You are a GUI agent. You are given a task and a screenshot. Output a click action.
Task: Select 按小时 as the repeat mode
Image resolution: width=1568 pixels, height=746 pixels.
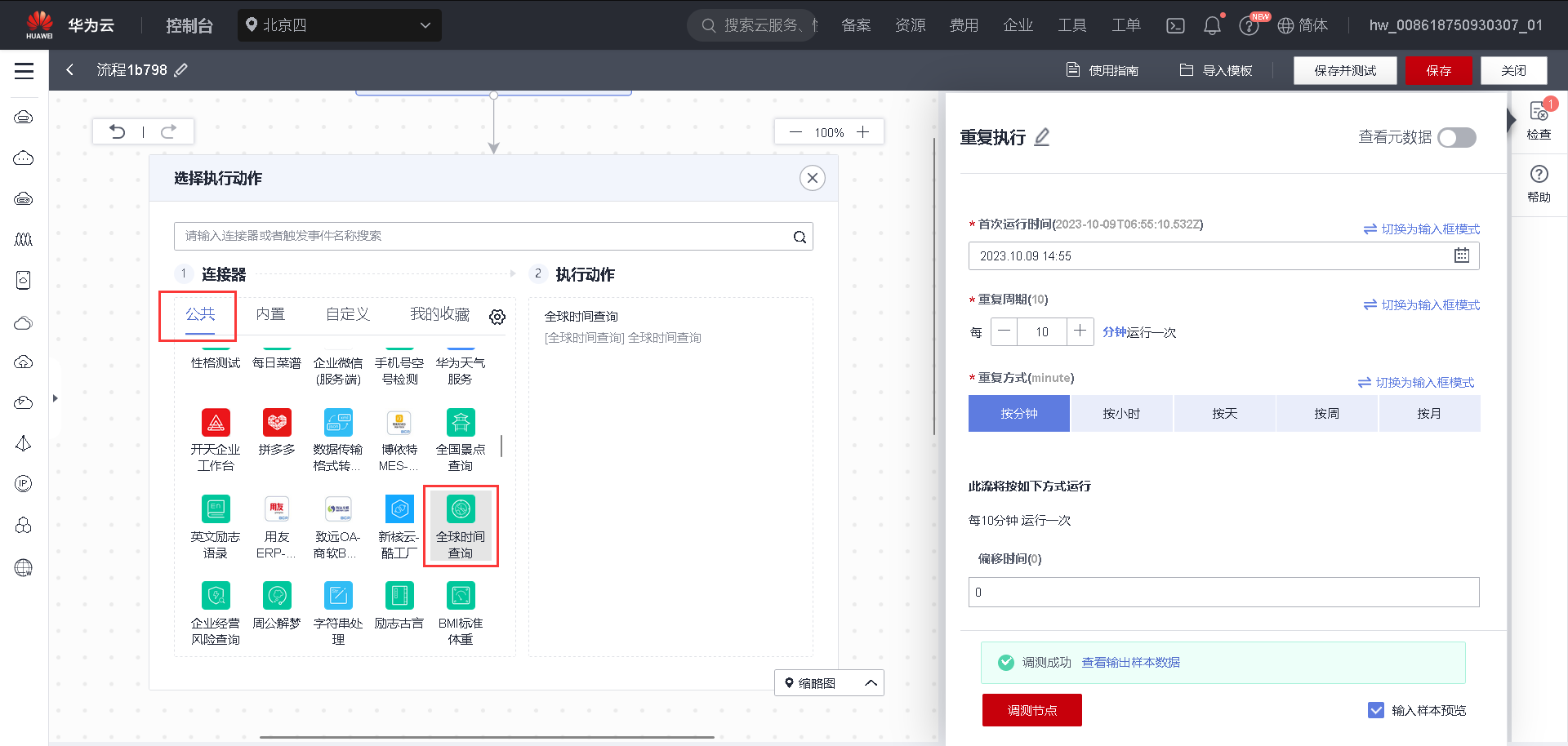point(1121,413)
